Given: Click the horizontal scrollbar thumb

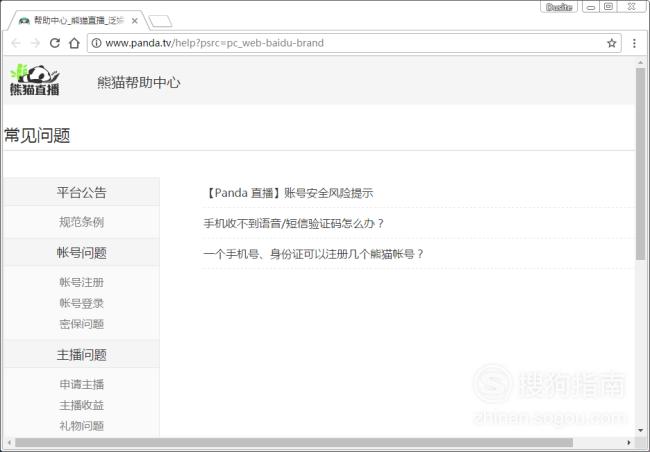Looking at the screenshot, I should [294, 443].
